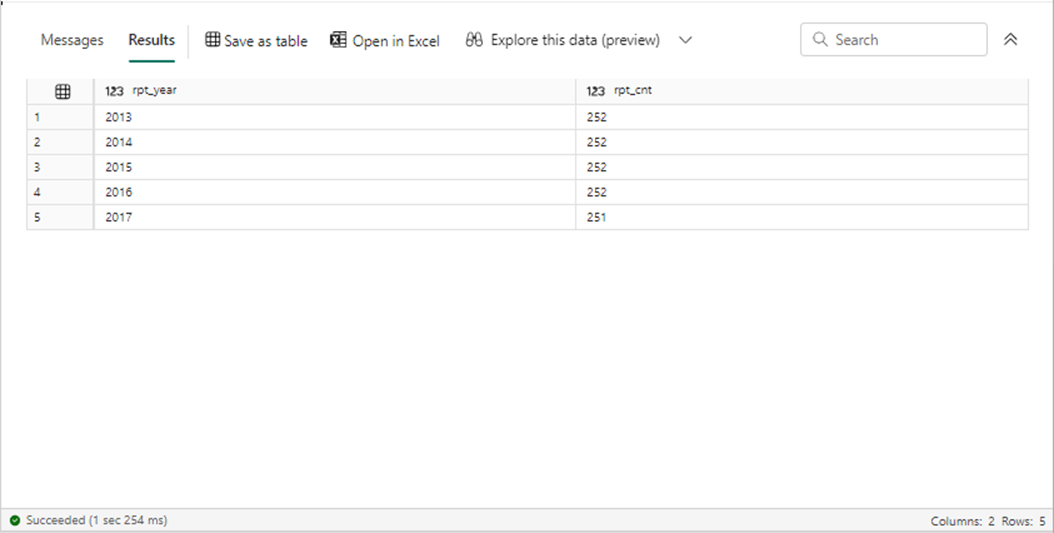Select the rpt_cnt column header
The image size is (1054, 533).
tap(633, 91)
